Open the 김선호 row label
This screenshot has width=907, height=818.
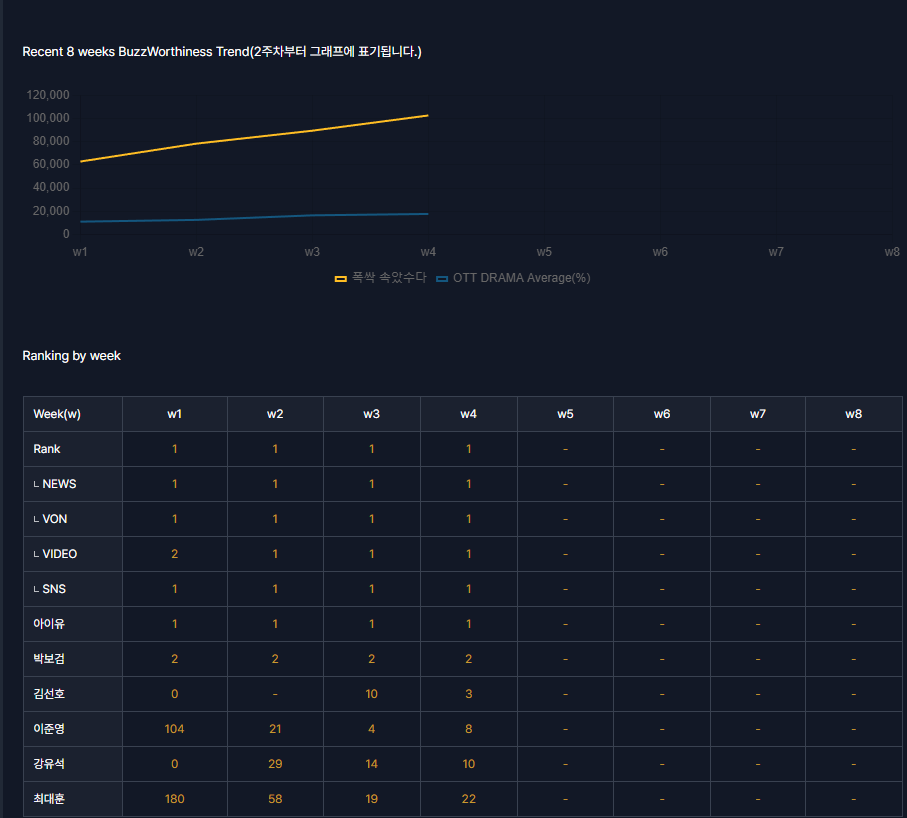pyautogui.click(x=49, y=694)
